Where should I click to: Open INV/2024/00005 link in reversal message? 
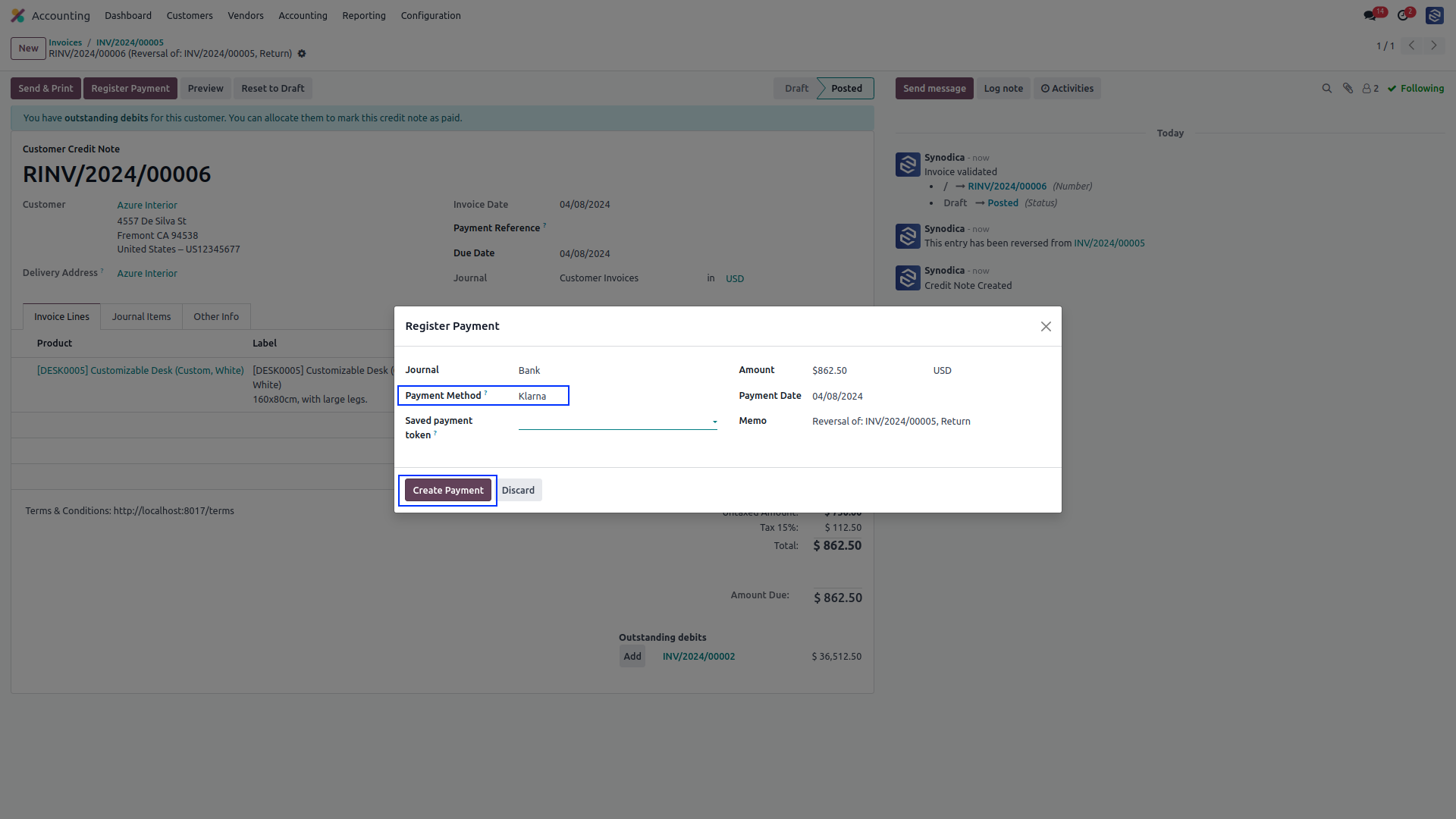[1109, 243]
